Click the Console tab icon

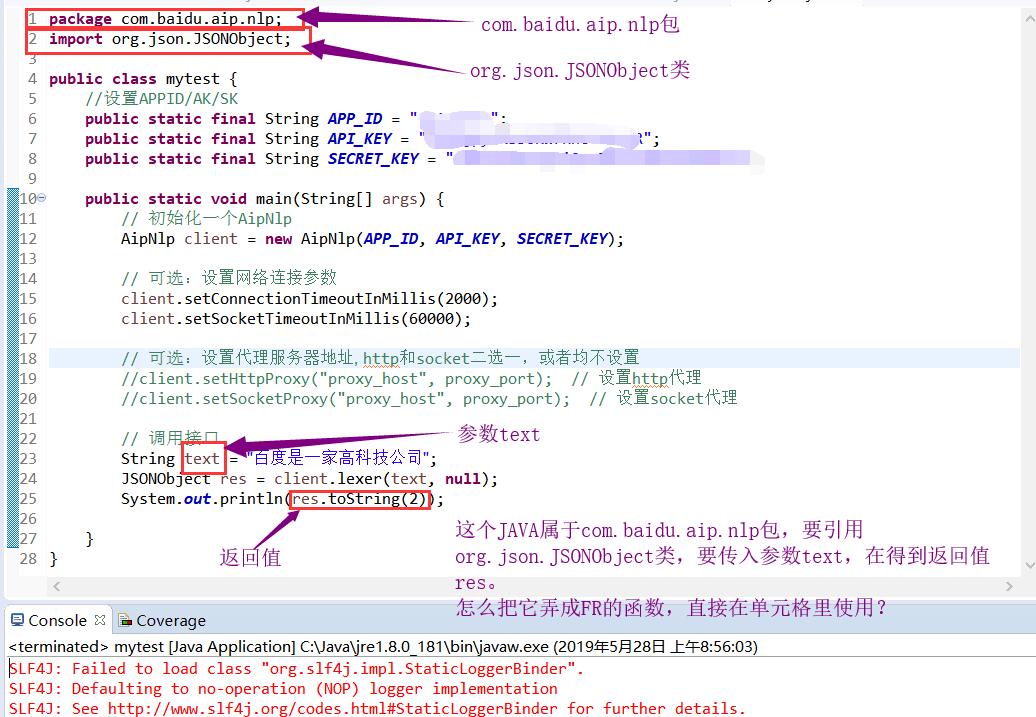[18, 620]
